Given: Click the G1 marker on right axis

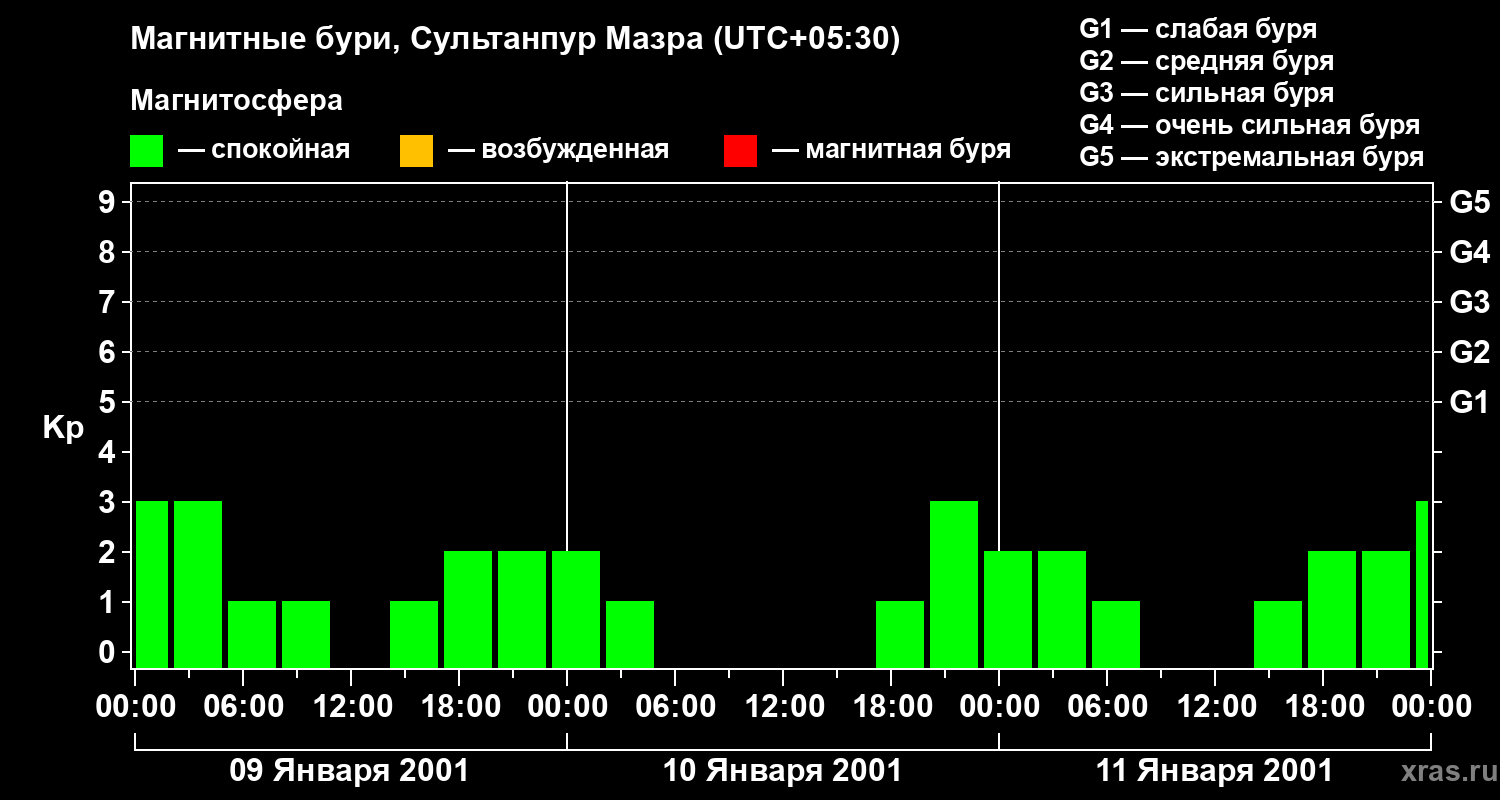Looking at the screenshot, I should click(x=1469, y=403).
